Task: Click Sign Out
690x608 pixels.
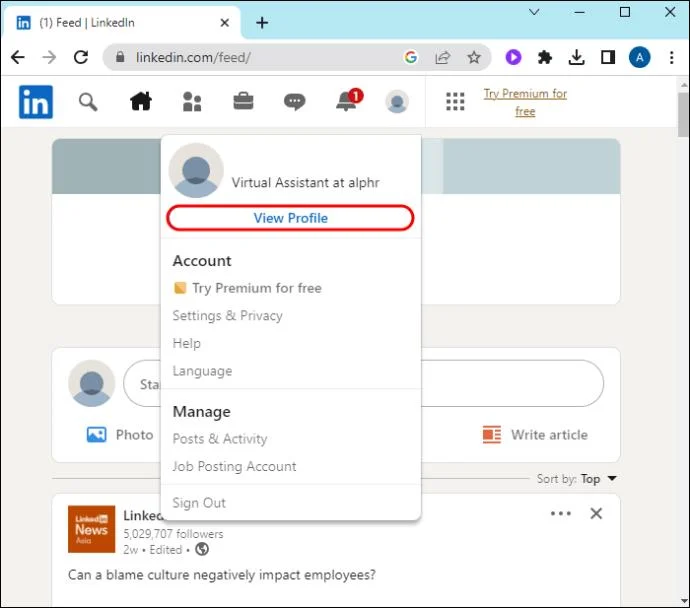Action: [x=199, y=503]
